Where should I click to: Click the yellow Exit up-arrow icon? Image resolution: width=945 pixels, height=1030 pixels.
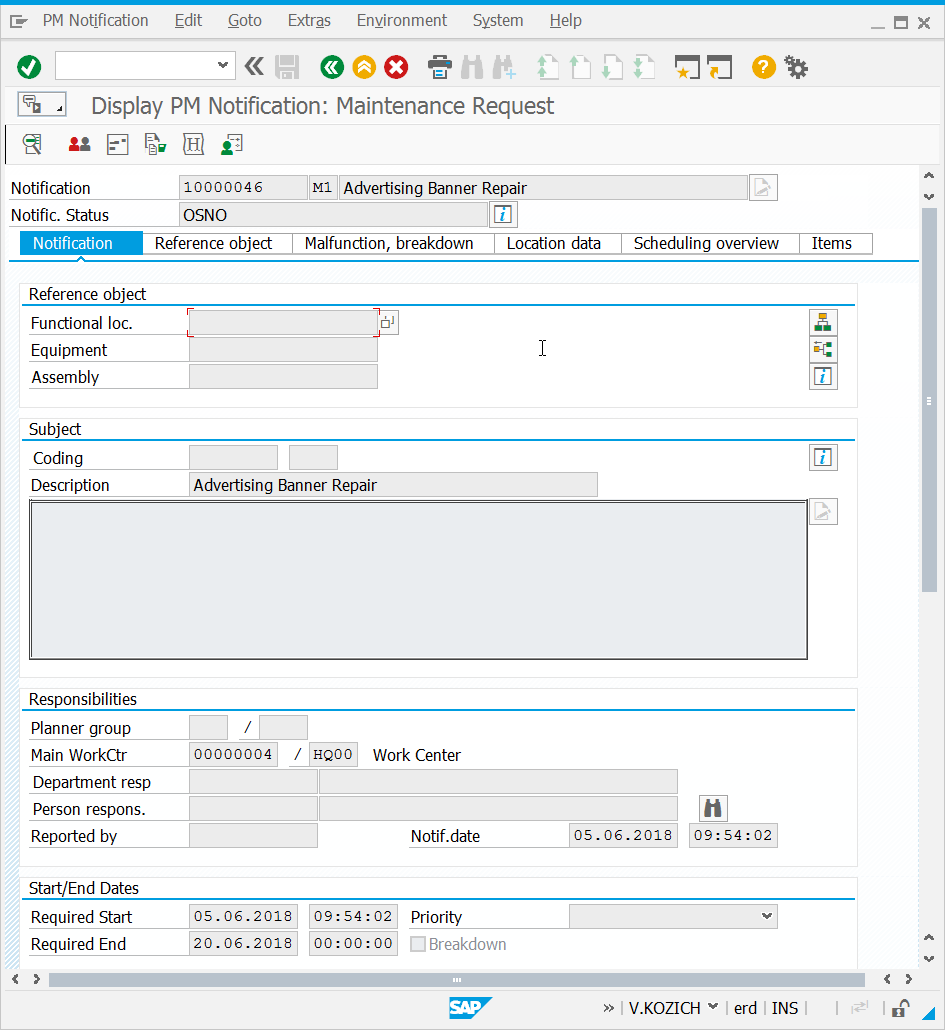(x=364, y=67)
